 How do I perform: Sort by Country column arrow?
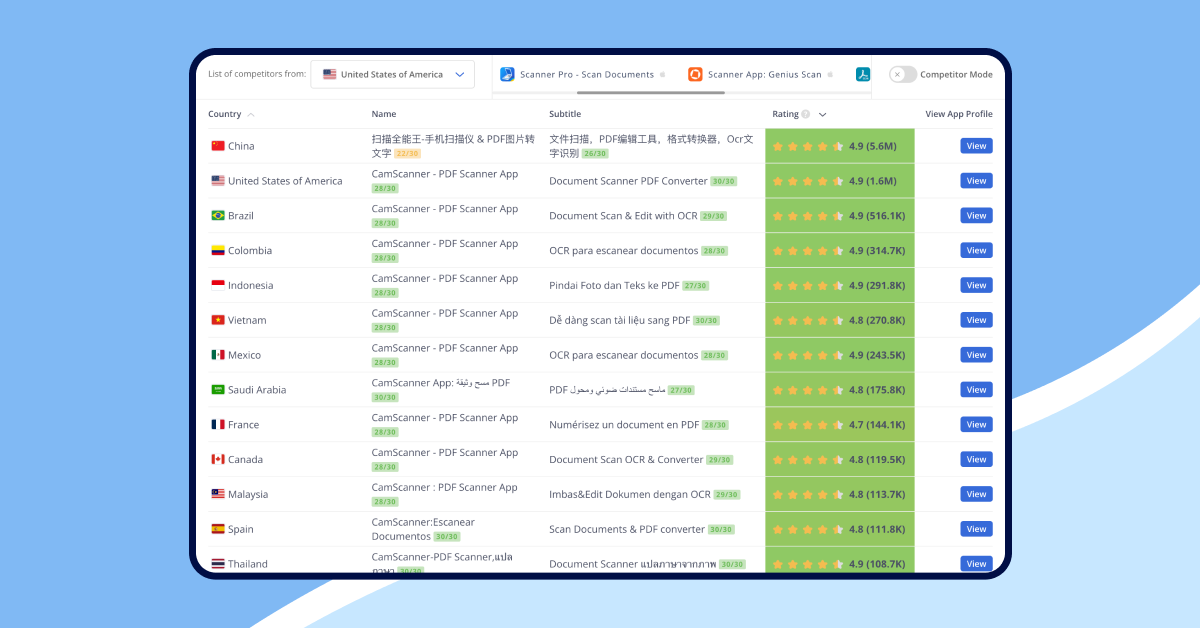coord(250,115)
